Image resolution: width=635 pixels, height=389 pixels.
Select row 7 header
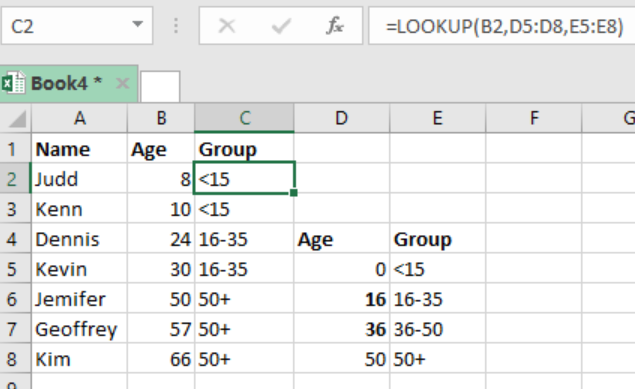click(15, 329)
